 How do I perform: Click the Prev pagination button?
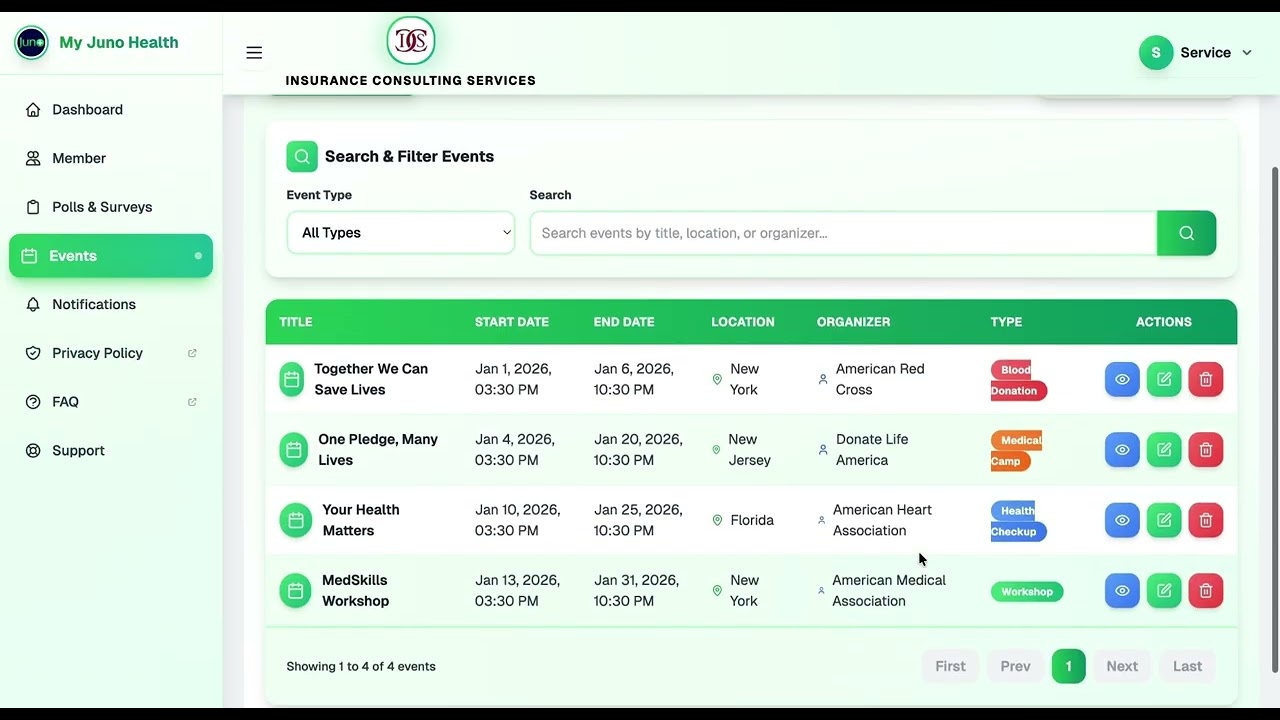click(1015, 666)
